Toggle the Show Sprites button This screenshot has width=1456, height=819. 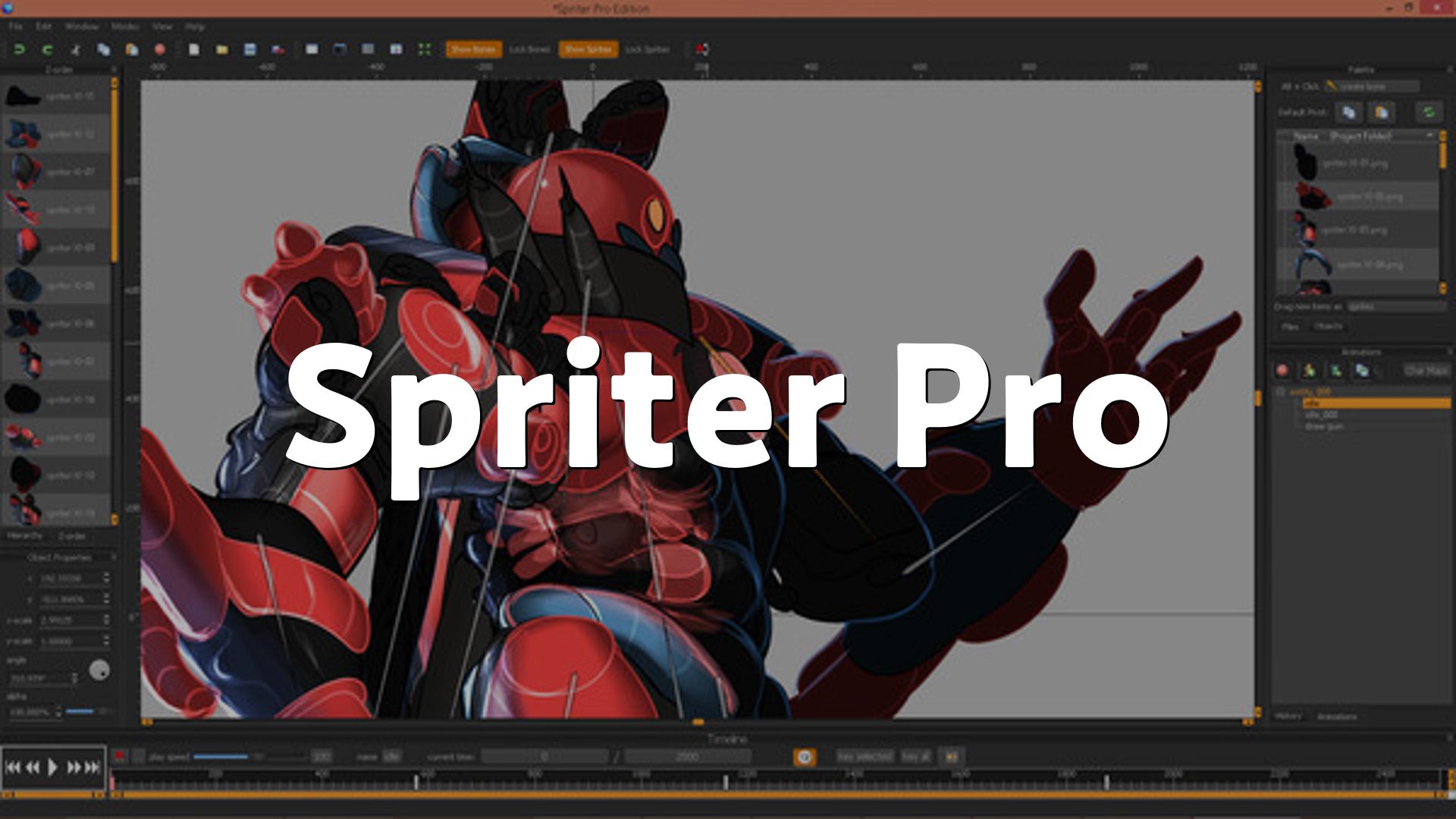click(x=588, y=49)
